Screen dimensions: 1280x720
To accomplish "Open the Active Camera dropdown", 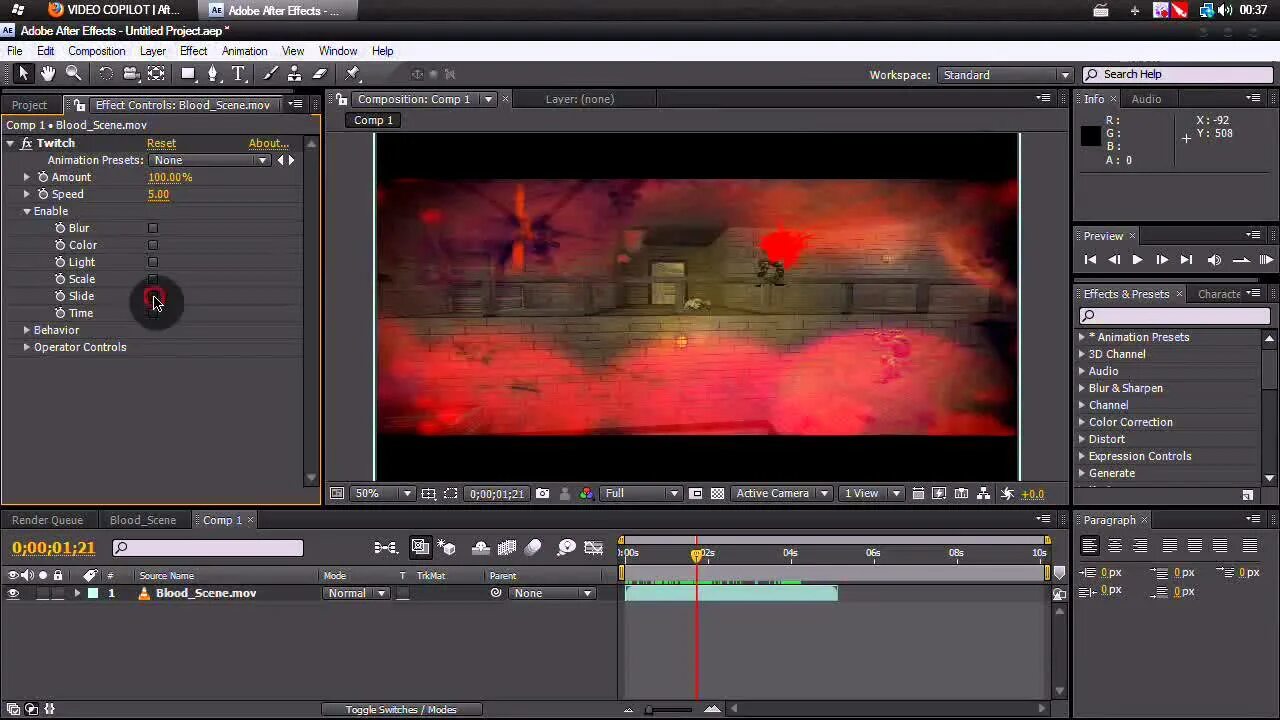I will pos(781,494).
